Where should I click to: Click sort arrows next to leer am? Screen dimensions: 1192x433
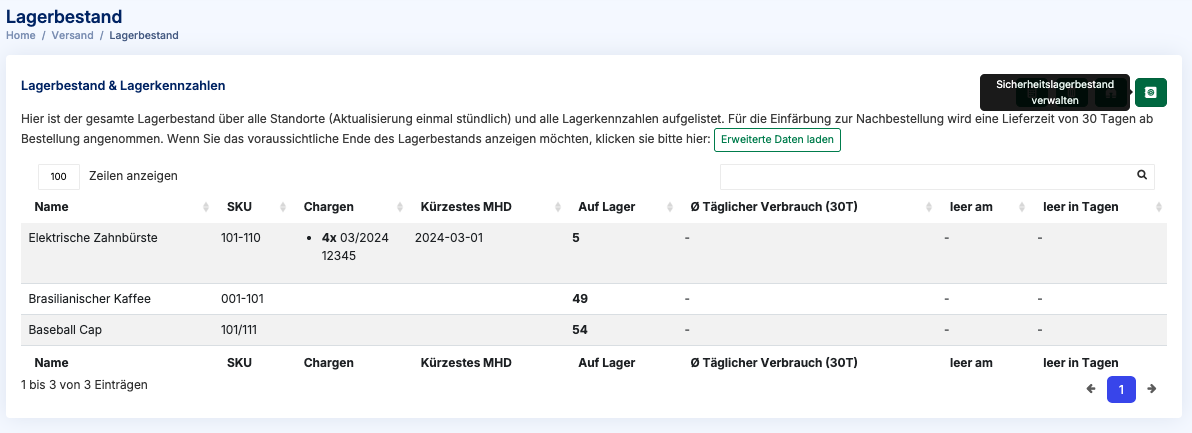point(1022,207)
